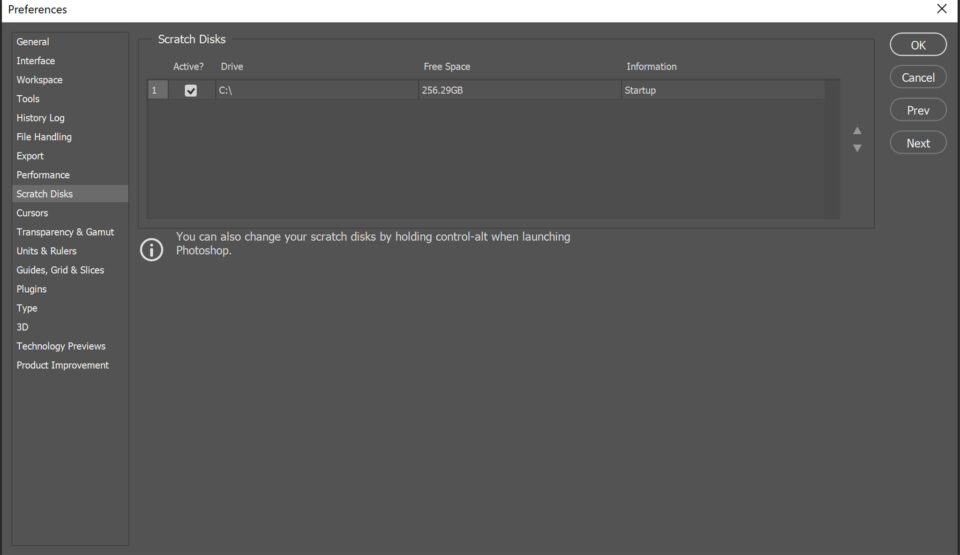Open the Technology Previews section
The width and height of the screenshot is (960, 555).
click(62, 346)
